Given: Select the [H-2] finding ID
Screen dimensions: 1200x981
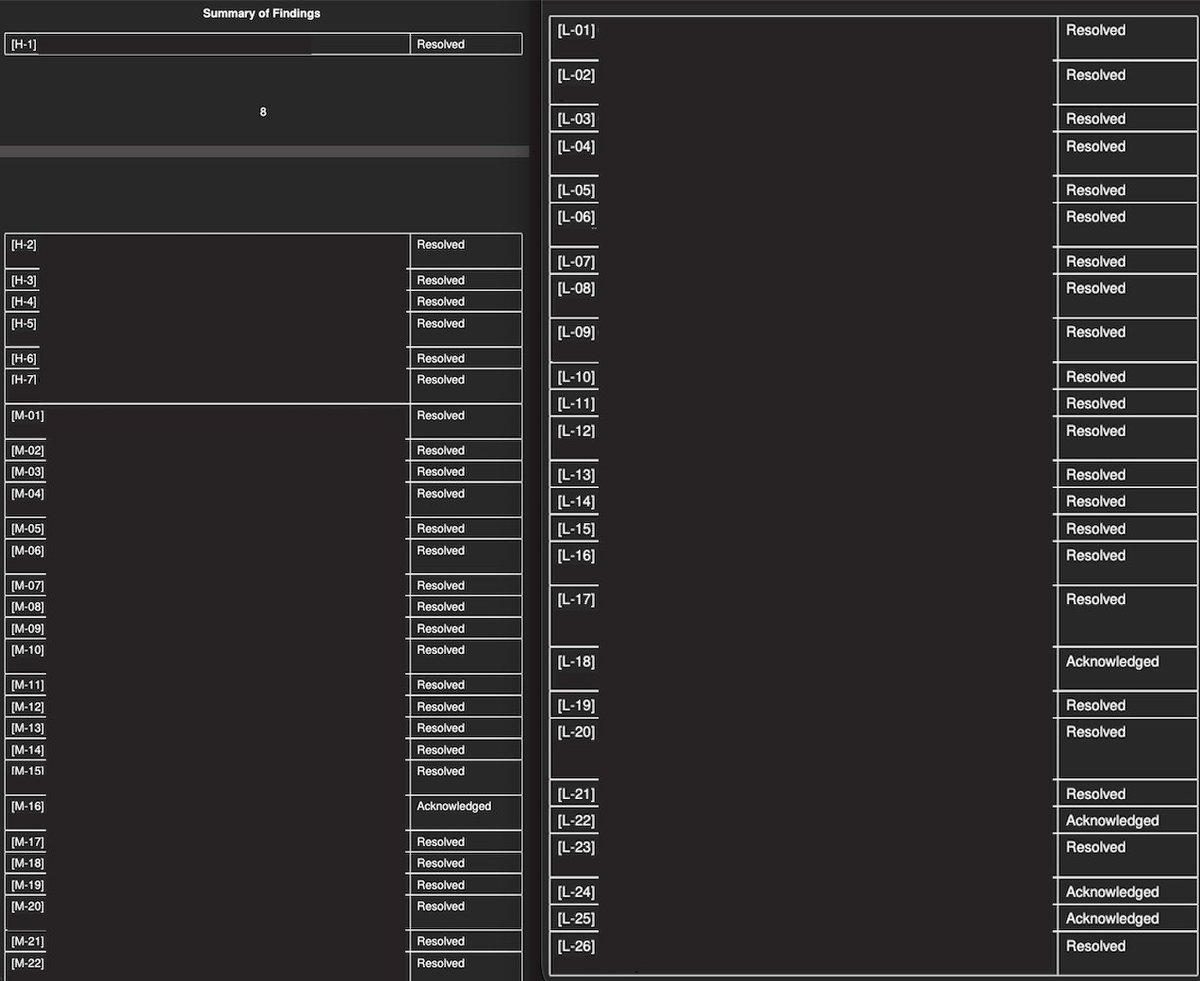Looking at the screenshot, I should [24, 245].
